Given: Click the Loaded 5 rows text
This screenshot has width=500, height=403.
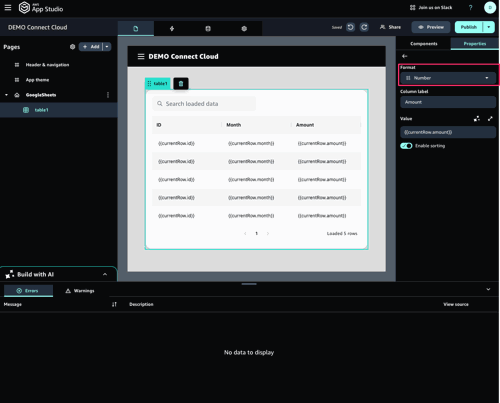Looking at the screenshot, I should (342, 233).
